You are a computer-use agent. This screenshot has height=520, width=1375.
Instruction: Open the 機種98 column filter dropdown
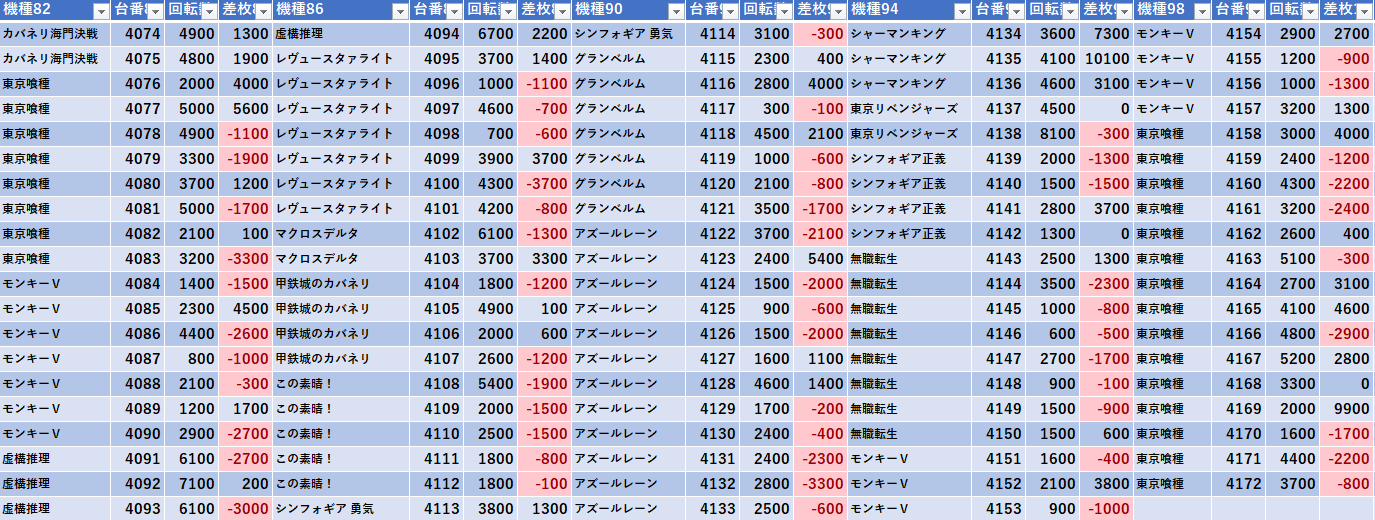click(x=1200, y=11)
